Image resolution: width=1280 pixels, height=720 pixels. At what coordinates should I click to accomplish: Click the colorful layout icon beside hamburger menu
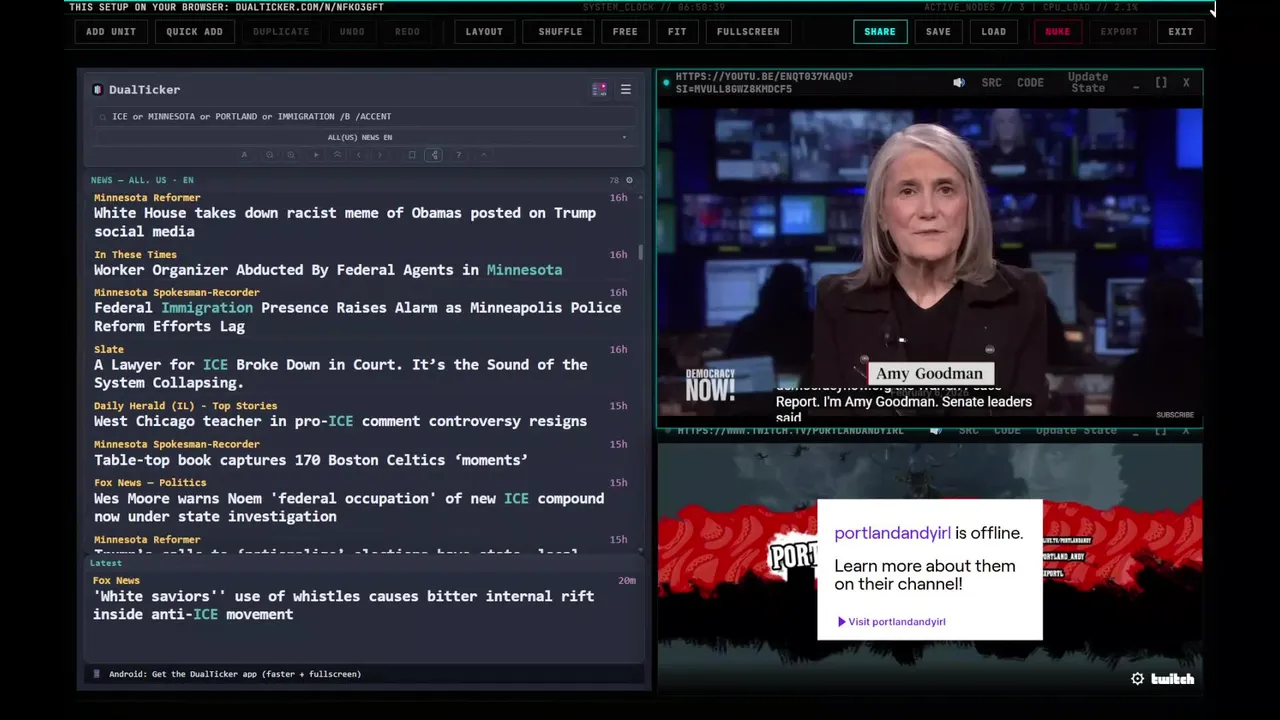[x=599, y=89]
